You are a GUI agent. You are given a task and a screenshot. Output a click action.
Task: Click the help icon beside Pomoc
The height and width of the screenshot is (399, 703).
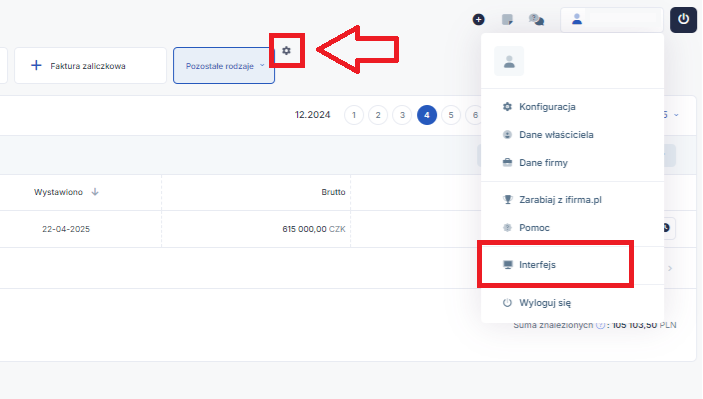pos(507,228)
